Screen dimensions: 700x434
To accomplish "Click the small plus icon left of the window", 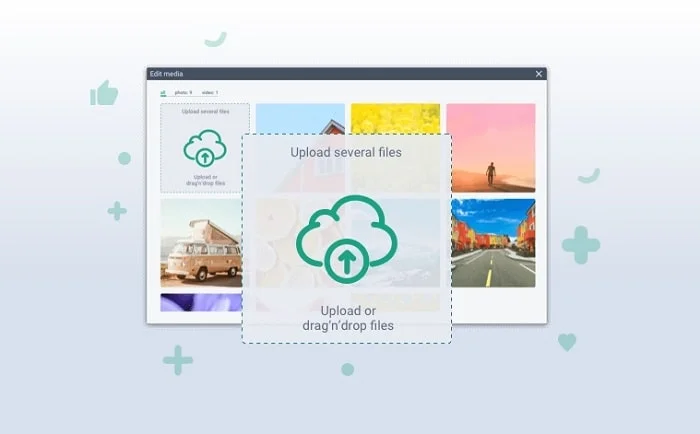I will point(117,211).
